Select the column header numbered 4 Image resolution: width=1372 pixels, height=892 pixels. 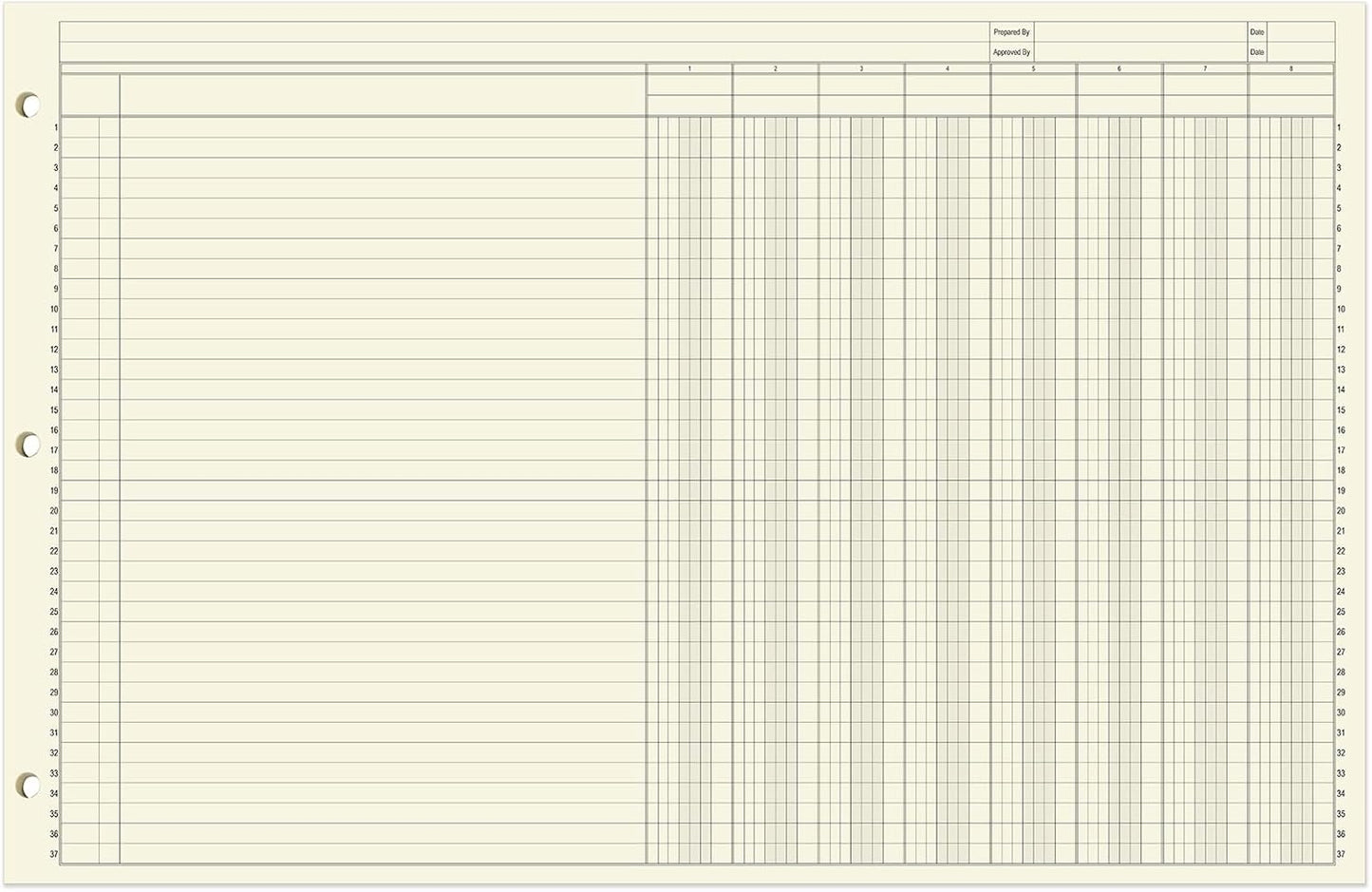(x=947, y=68)
